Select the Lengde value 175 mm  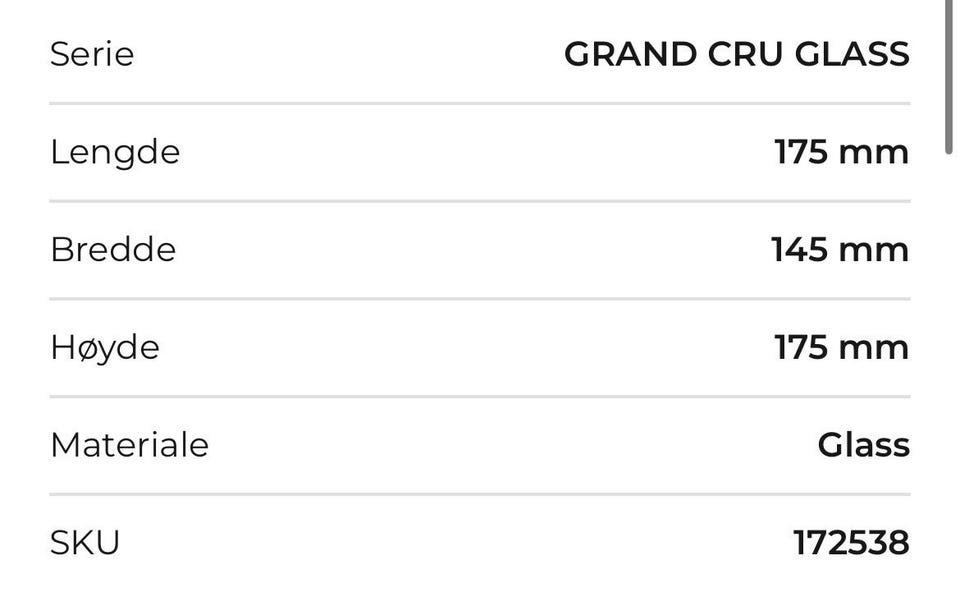click(841, 152)
